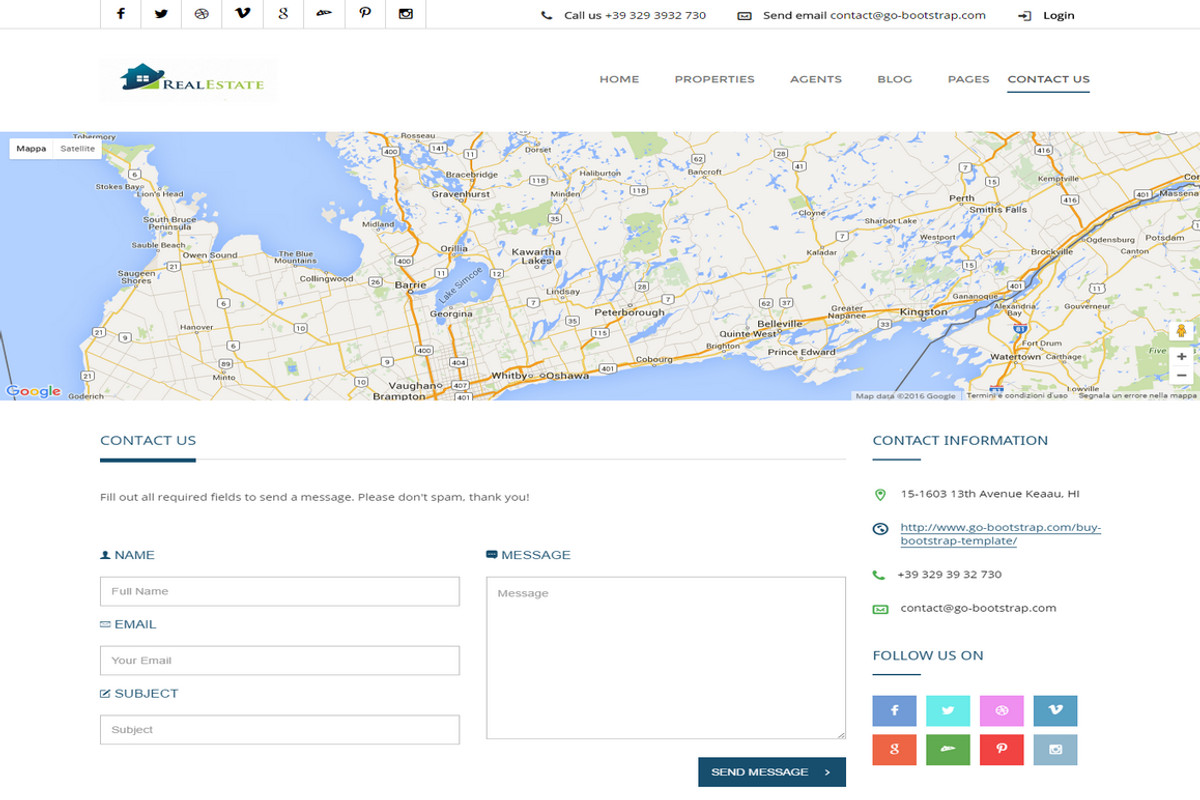Go to the Home menu item
1200x800 pixels.
[x=619, y=79]
